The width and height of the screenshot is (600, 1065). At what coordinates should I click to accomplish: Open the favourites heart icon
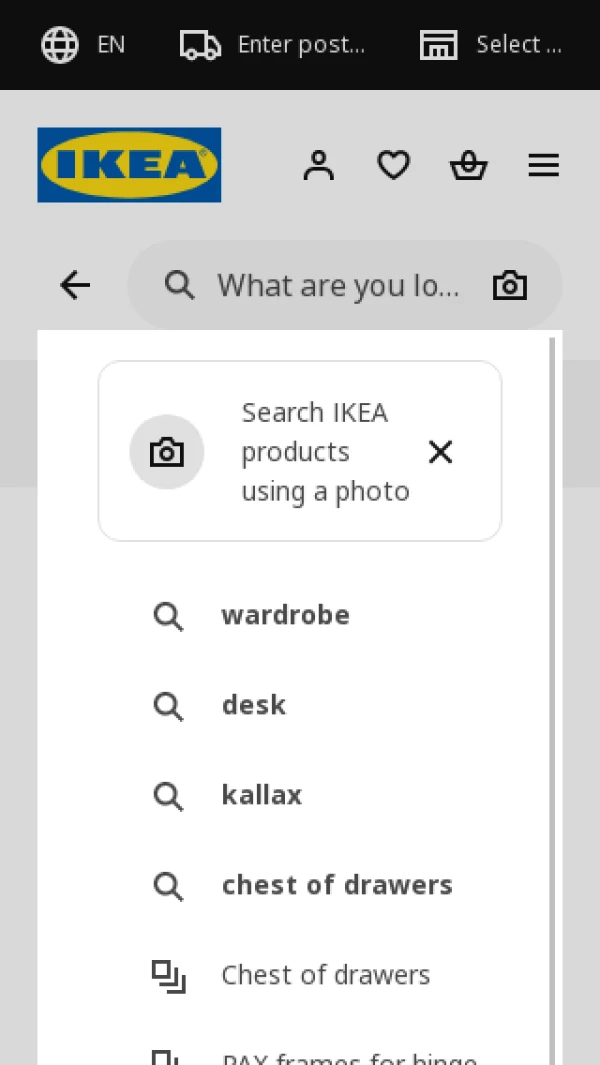point(394,166)
